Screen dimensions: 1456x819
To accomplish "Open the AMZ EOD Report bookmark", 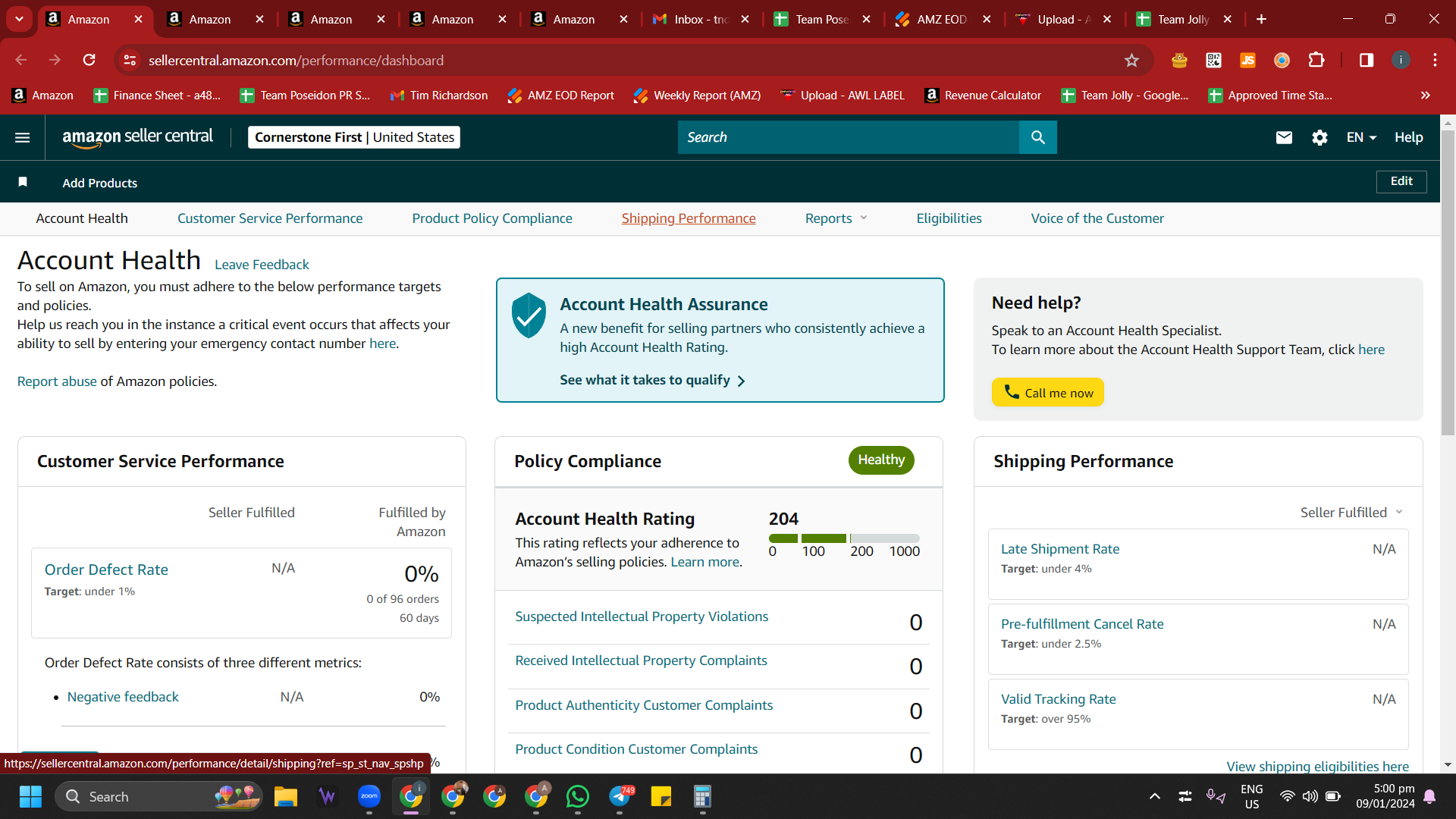I will tap(561, 95).
